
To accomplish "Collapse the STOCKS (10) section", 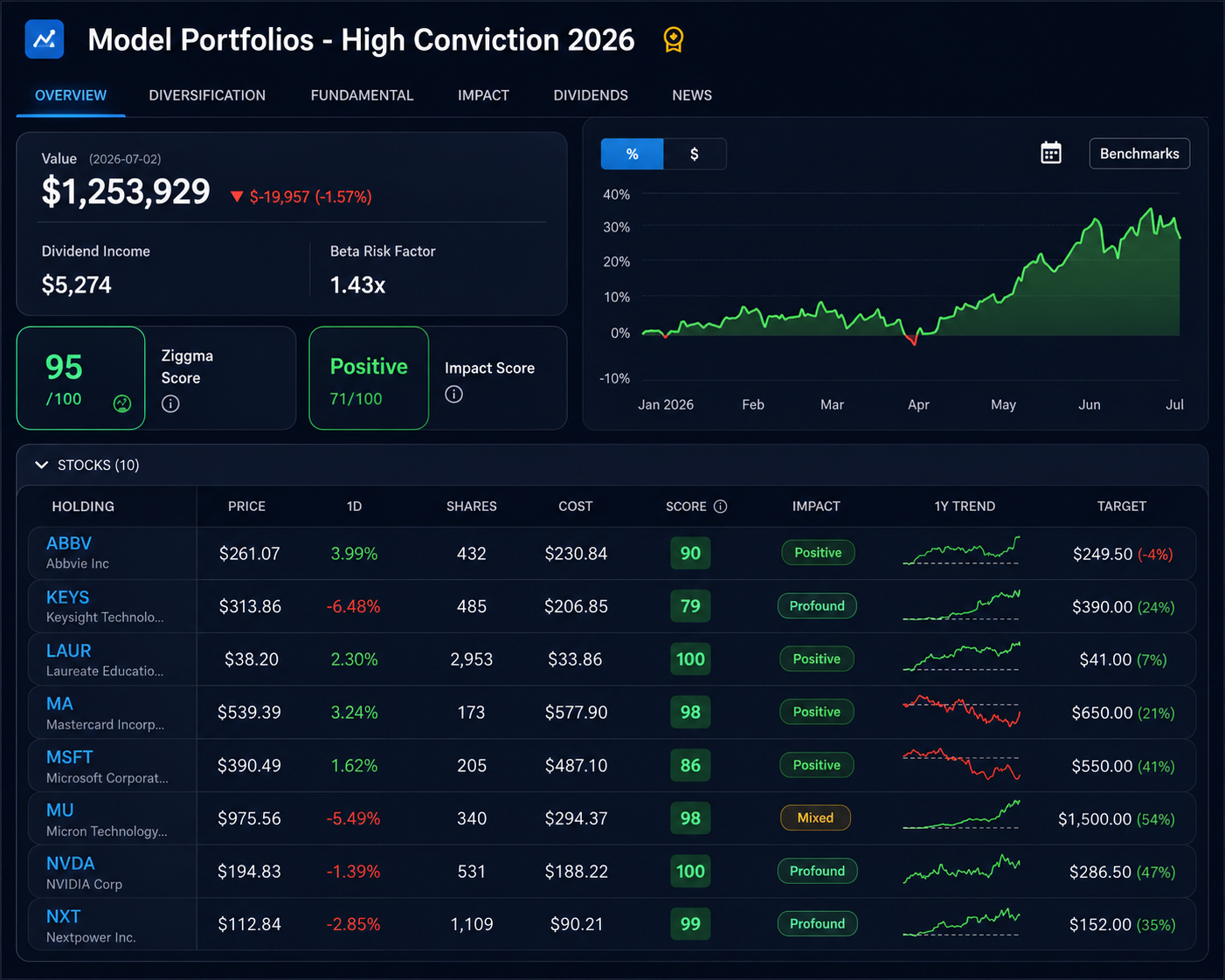I will (x=41, y=465).
